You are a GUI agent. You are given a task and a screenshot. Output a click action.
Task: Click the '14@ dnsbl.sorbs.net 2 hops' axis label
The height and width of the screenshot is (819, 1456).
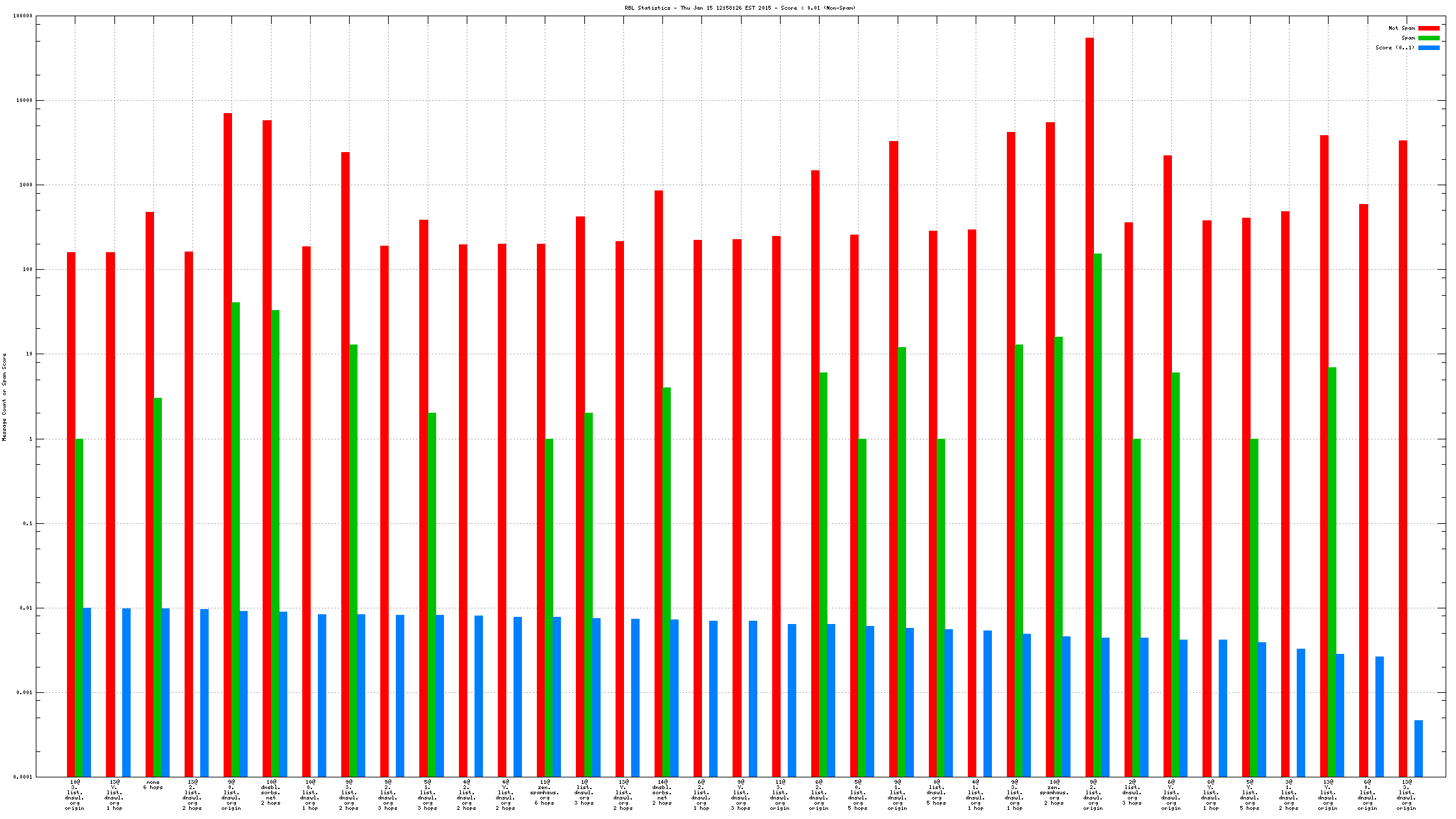click(662, 792)
